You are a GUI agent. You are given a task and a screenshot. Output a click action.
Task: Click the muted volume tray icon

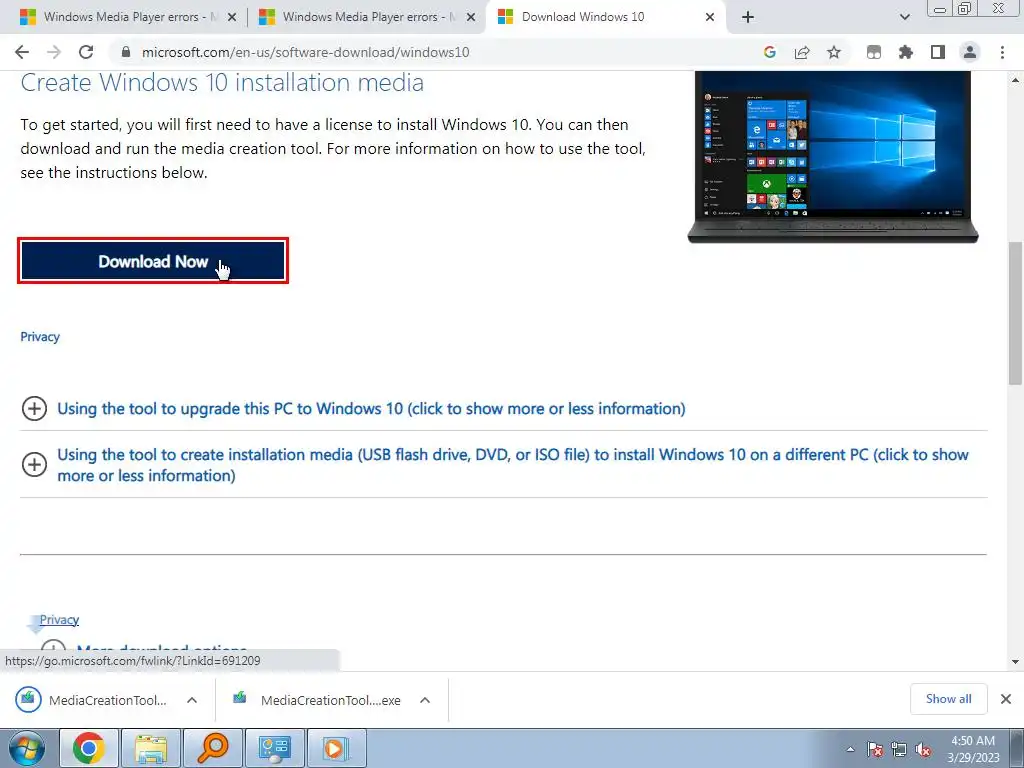click(923, 750)
